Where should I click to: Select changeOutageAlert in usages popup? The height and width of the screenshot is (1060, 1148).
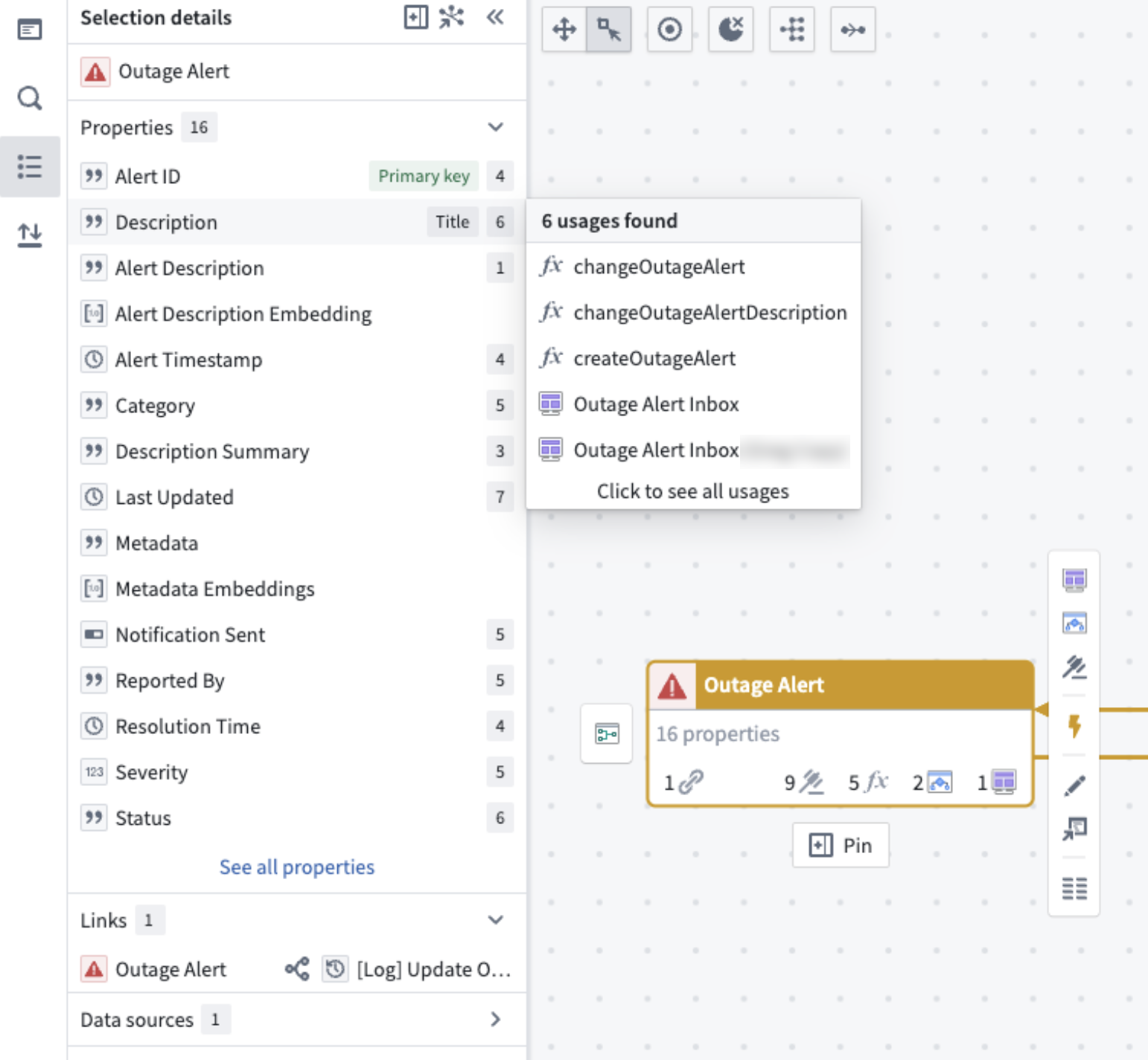tap(693, 266)
